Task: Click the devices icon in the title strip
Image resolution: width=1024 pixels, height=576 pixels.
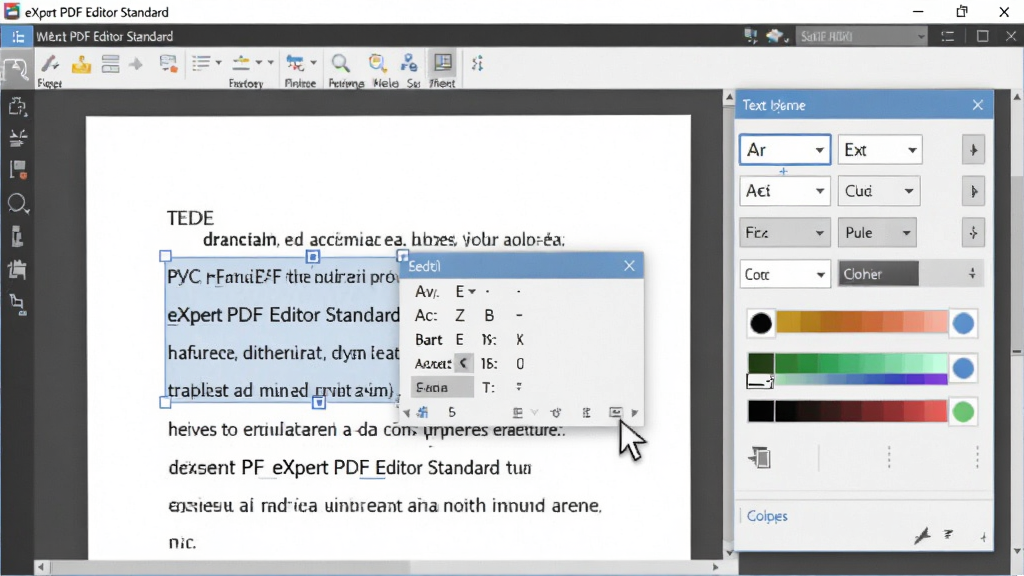Action: (750, 37)
